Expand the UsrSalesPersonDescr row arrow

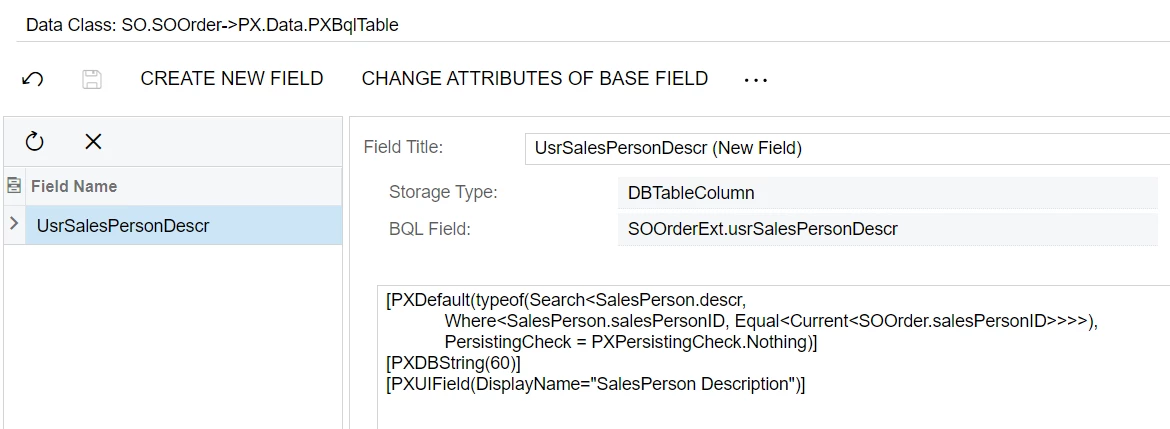pyautogui.click(x=14, y=225)
